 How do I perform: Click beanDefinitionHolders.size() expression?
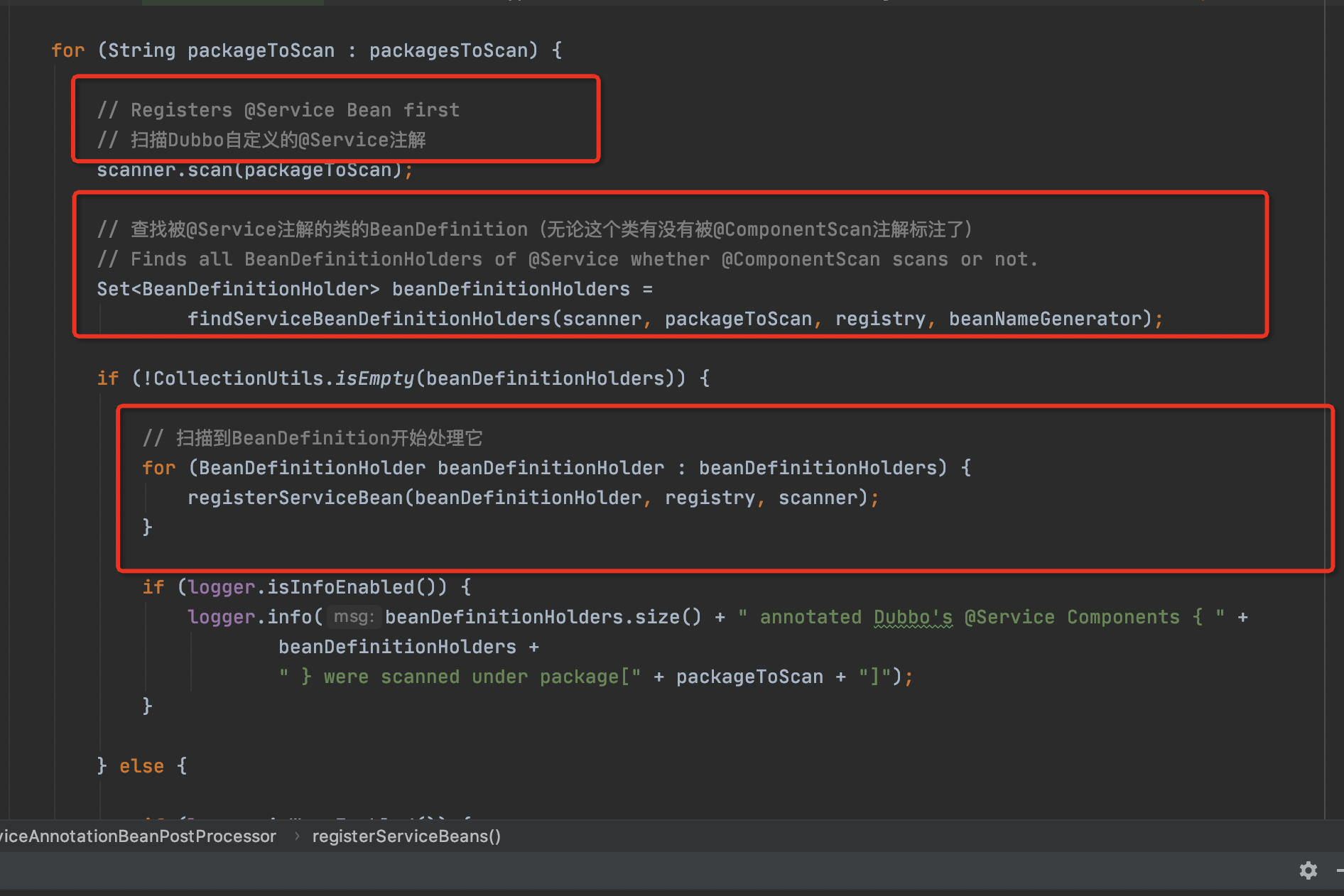coord(543,617)
